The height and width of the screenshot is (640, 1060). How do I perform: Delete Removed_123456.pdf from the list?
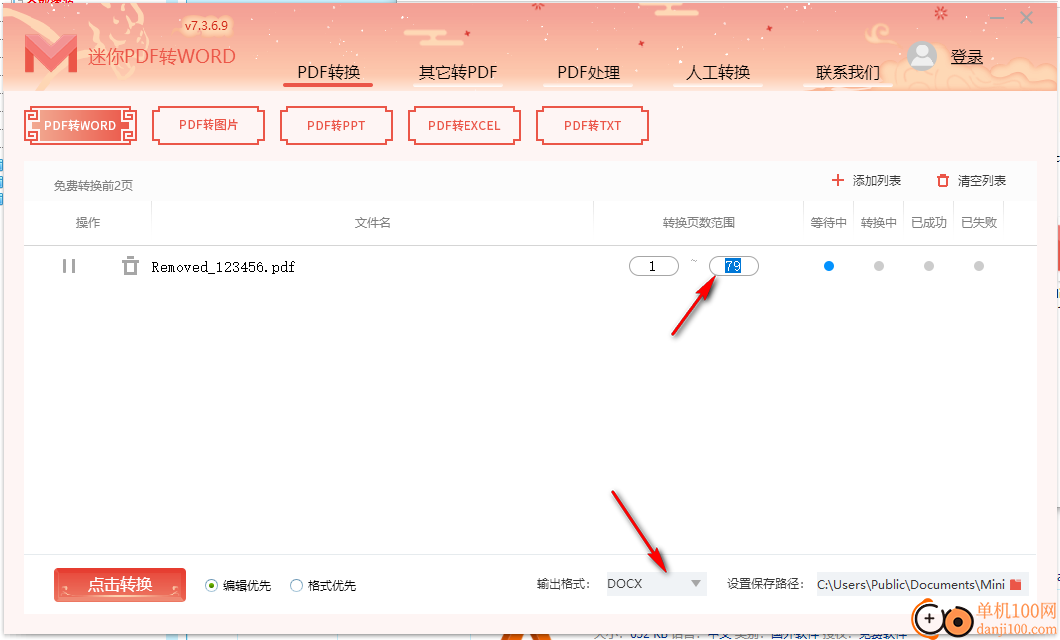point(130,266)
